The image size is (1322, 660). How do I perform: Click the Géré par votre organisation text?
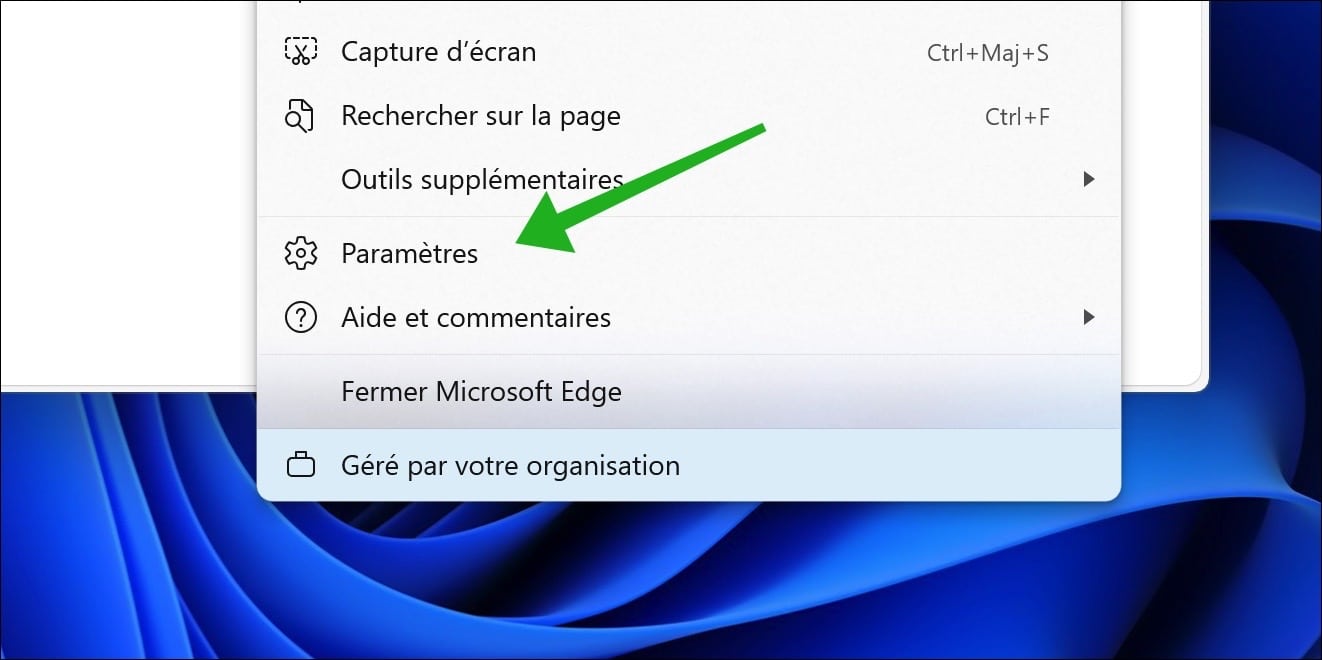click(x=510, y=466)
